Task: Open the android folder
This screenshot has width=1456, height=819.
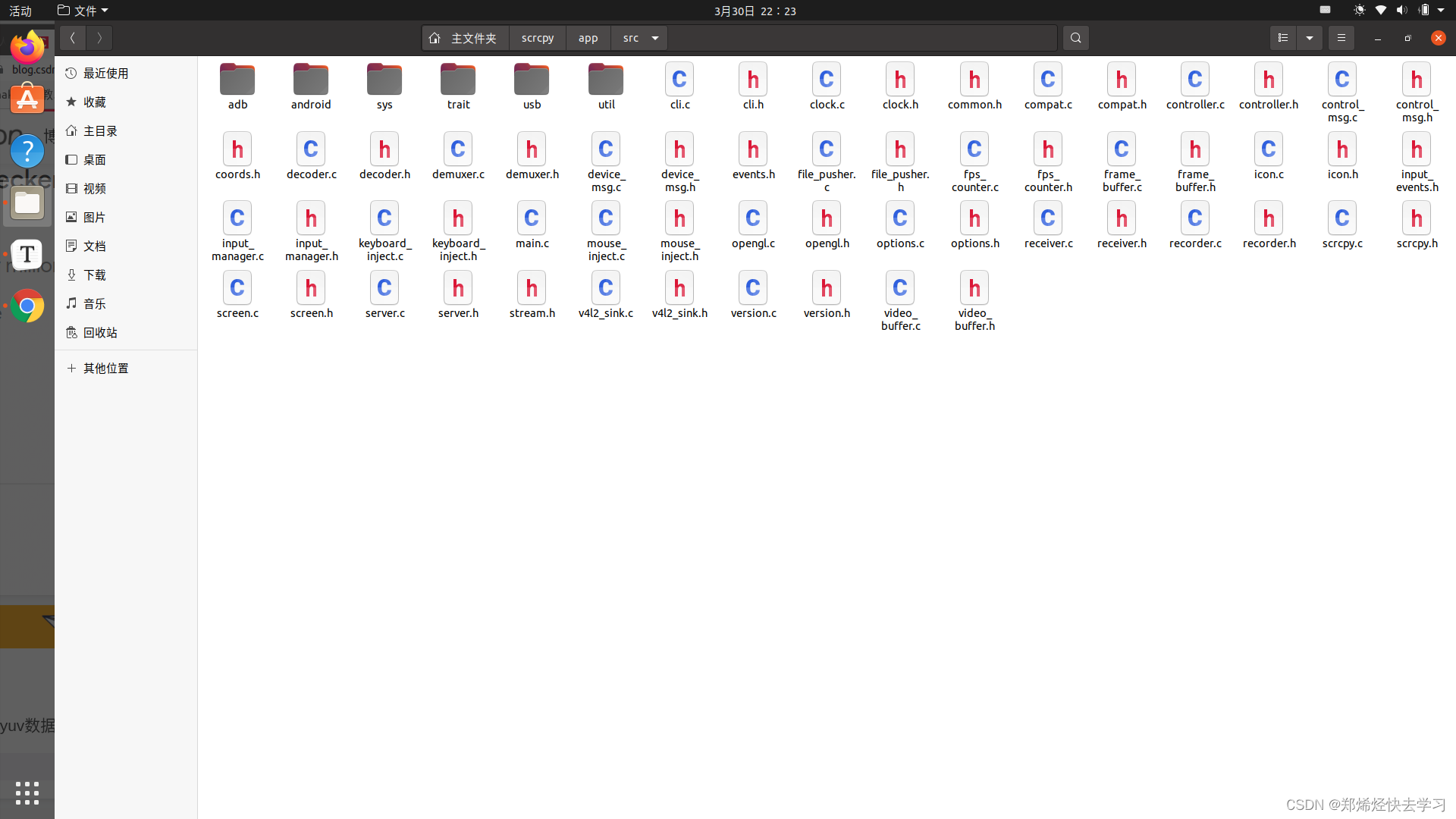Action: coord(311,86)
